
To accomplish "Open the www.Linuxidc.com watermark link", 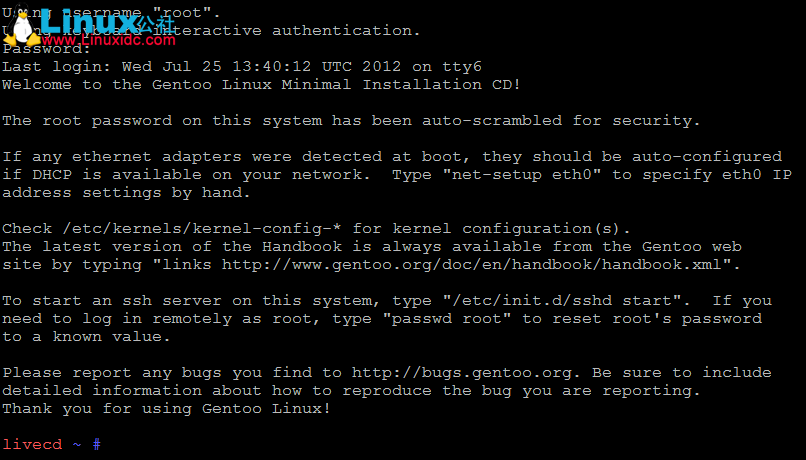I will (x=108, y=40).
